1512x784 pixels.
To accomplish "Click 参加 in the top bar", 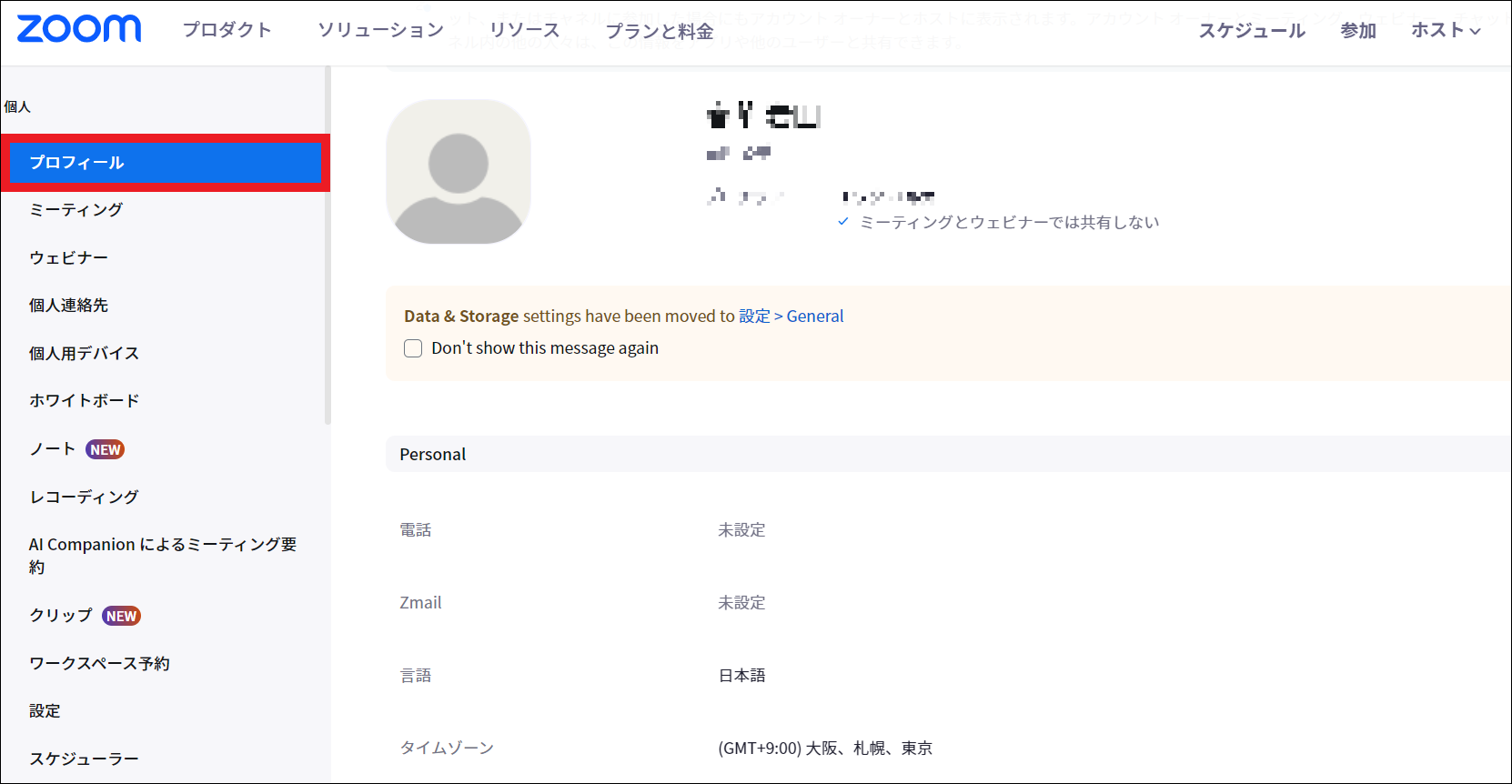I will coord(1358,30).
